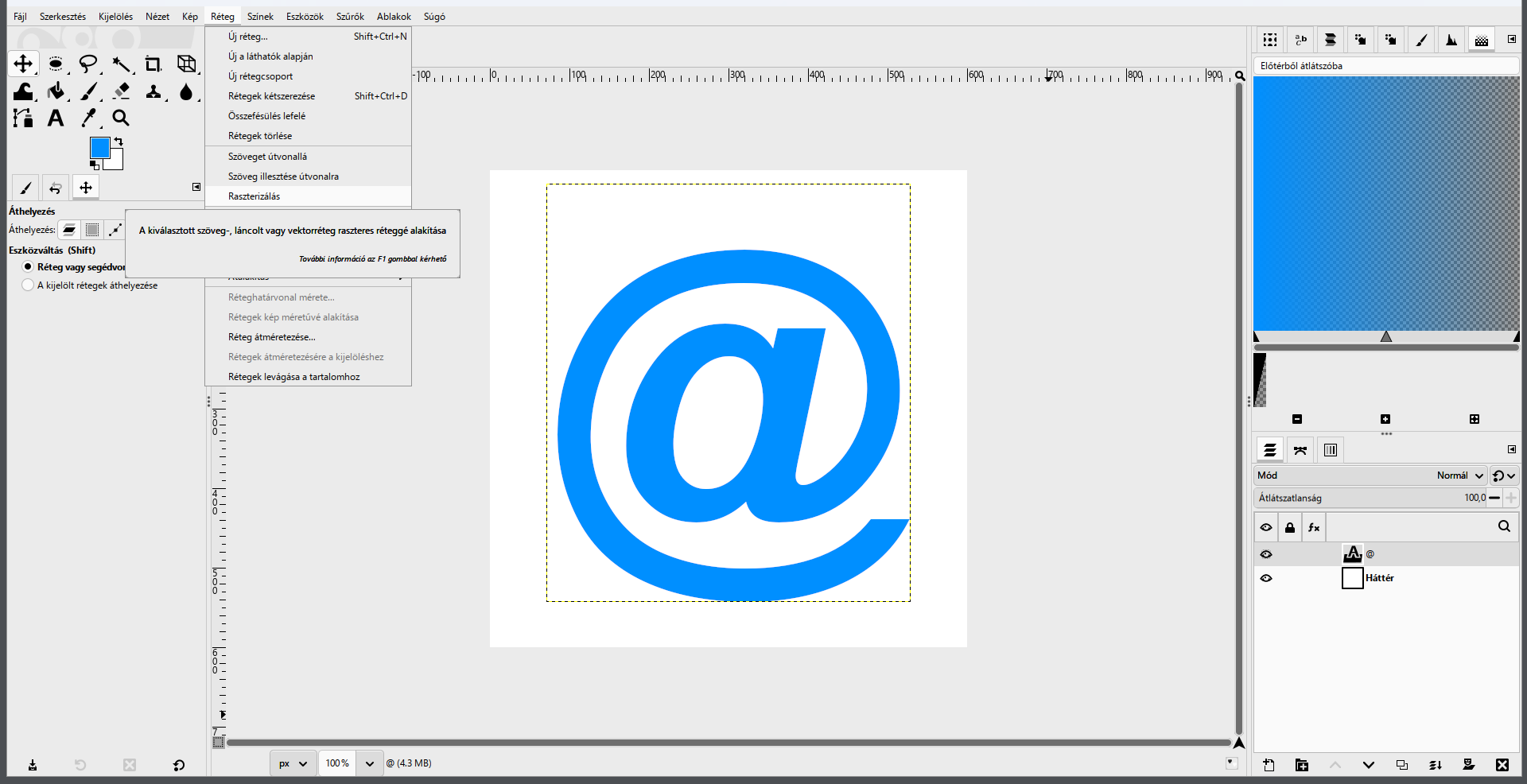Image resolution: width=1527 pixels, height=784 pixels.
Task: Select the Smudge drop tool
Action: [x=186, y=91]
